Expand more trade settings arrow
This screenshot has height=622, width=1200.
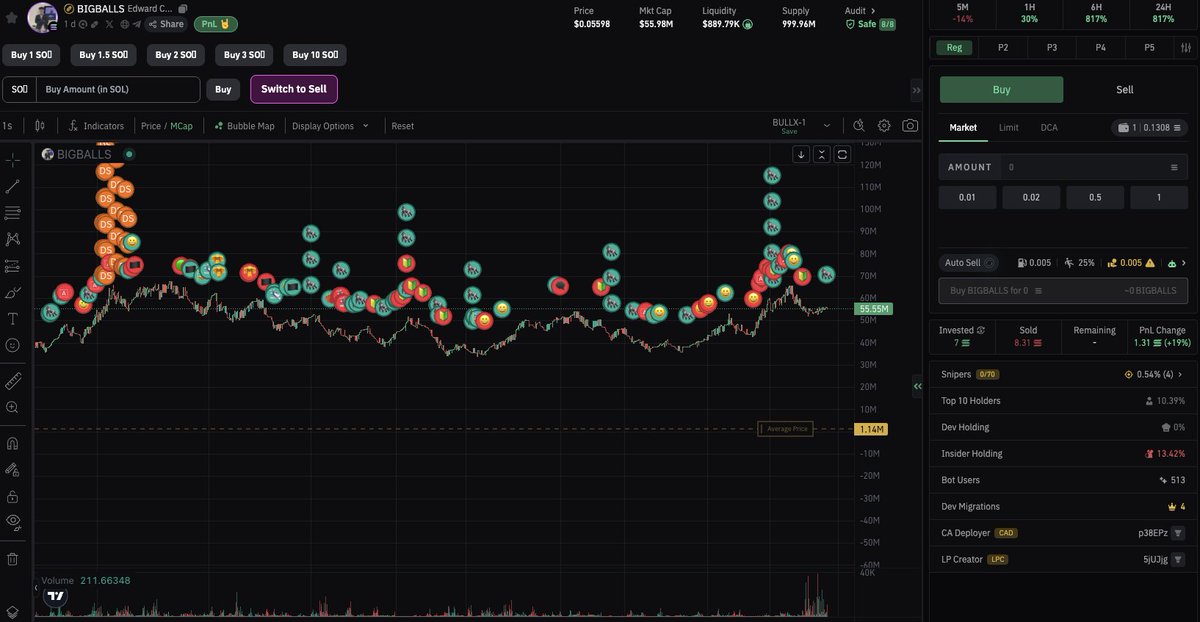tap(1183, 263)
